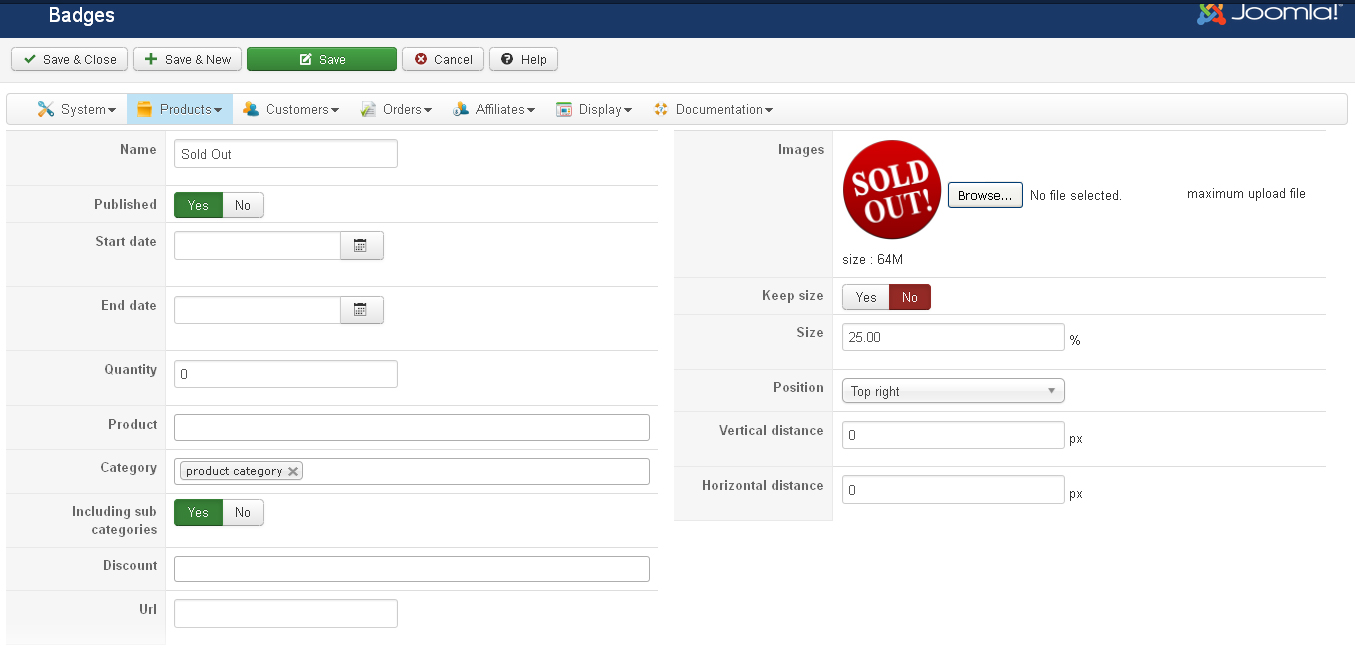The height and width of the screenshot is (648, 1355).
Task: Click the Affiliates menu icon
Action: click(461, 109)
